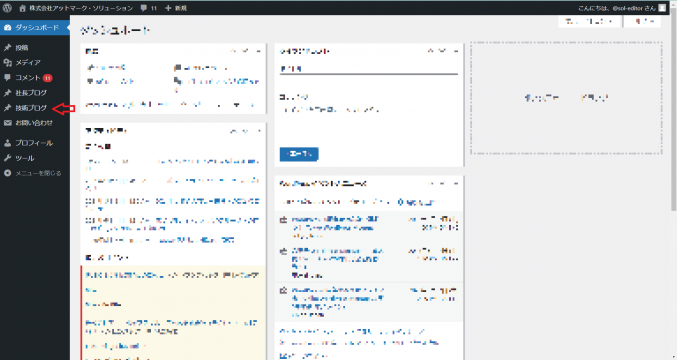Click the first event icon in events list
This screenshot has width=677, height=360.
(x=284, y=220)
